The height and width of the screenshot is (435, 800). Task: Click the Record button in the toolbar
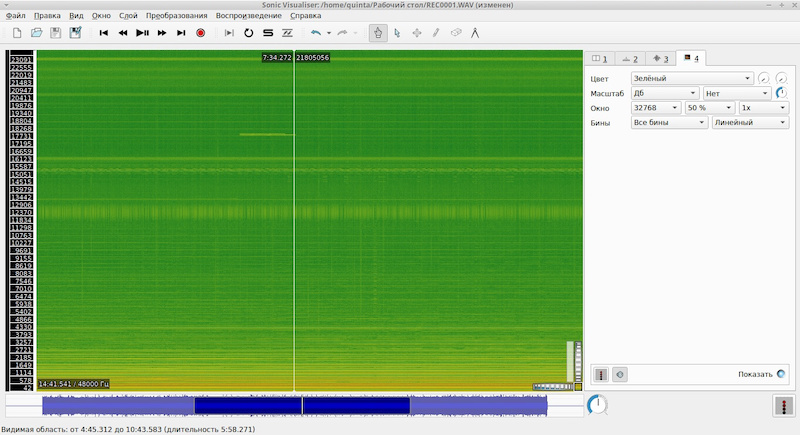click(x=200, y=33)
